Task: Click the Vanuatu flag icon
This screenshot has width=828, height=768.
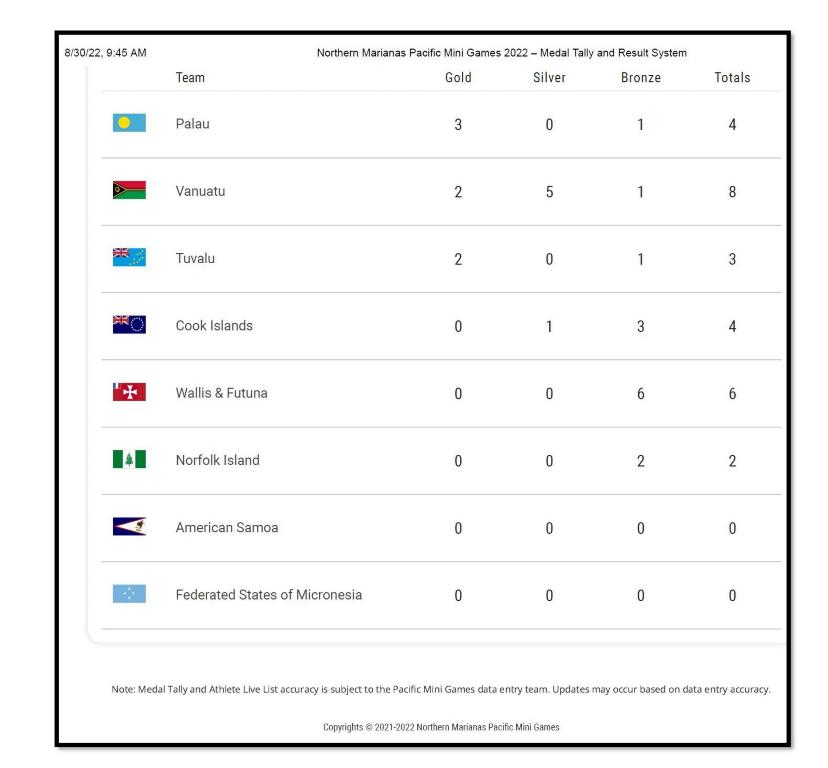Action: click(130, 191)
